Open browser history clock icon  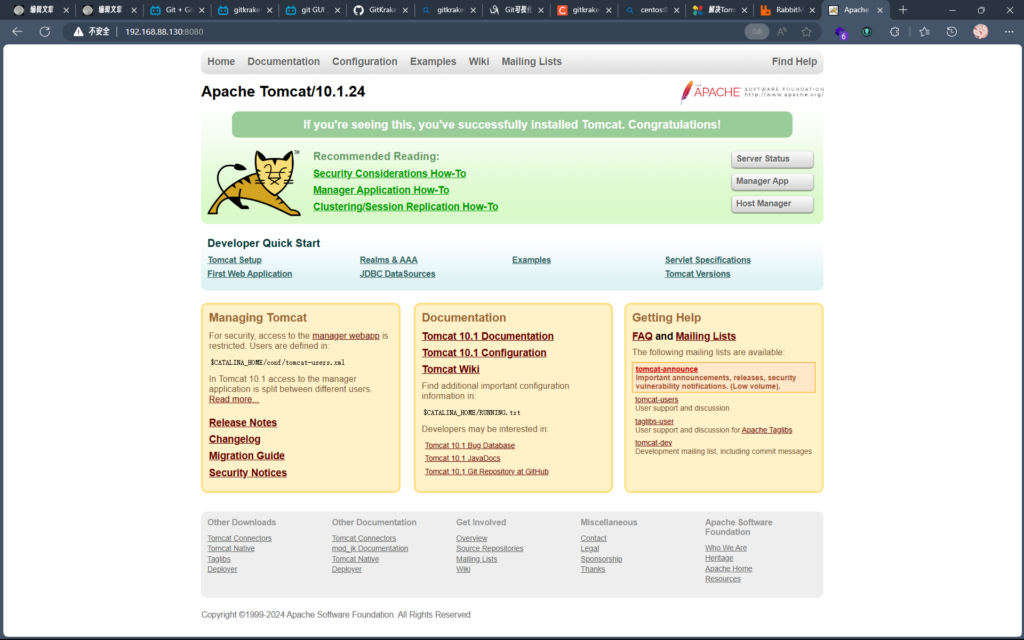click(x=952, y=31)
